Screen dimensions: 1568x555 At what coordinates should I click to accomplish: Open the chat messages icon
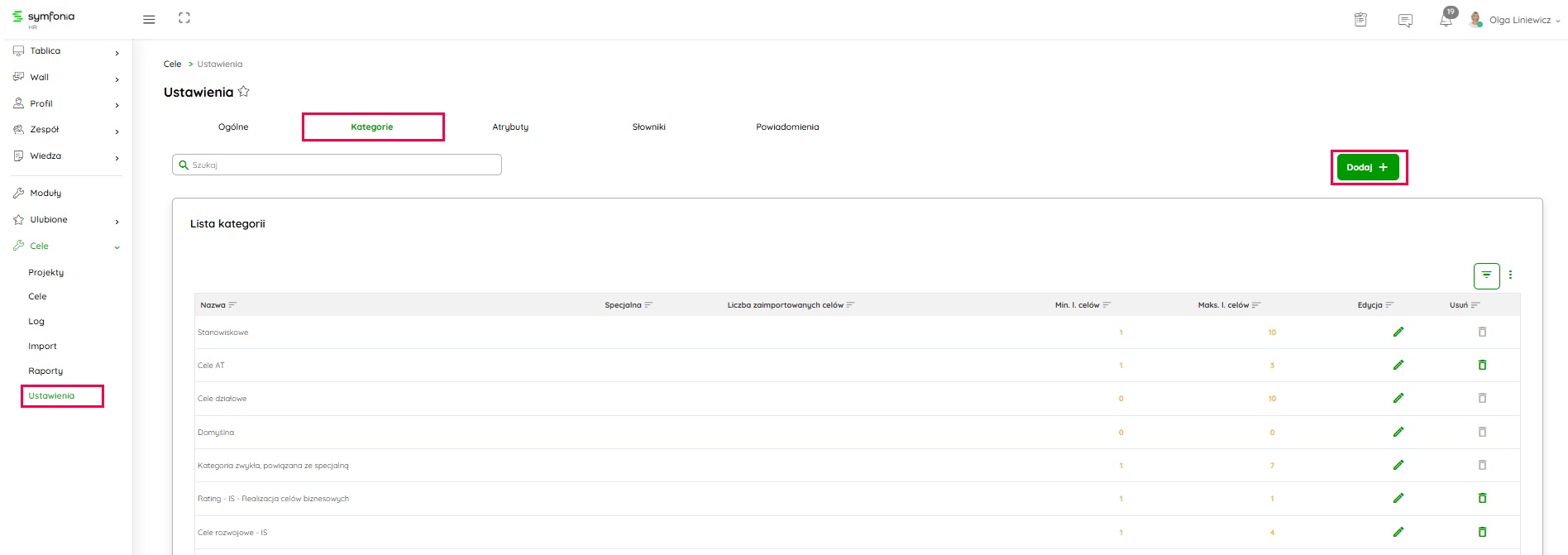point(1405,20)
